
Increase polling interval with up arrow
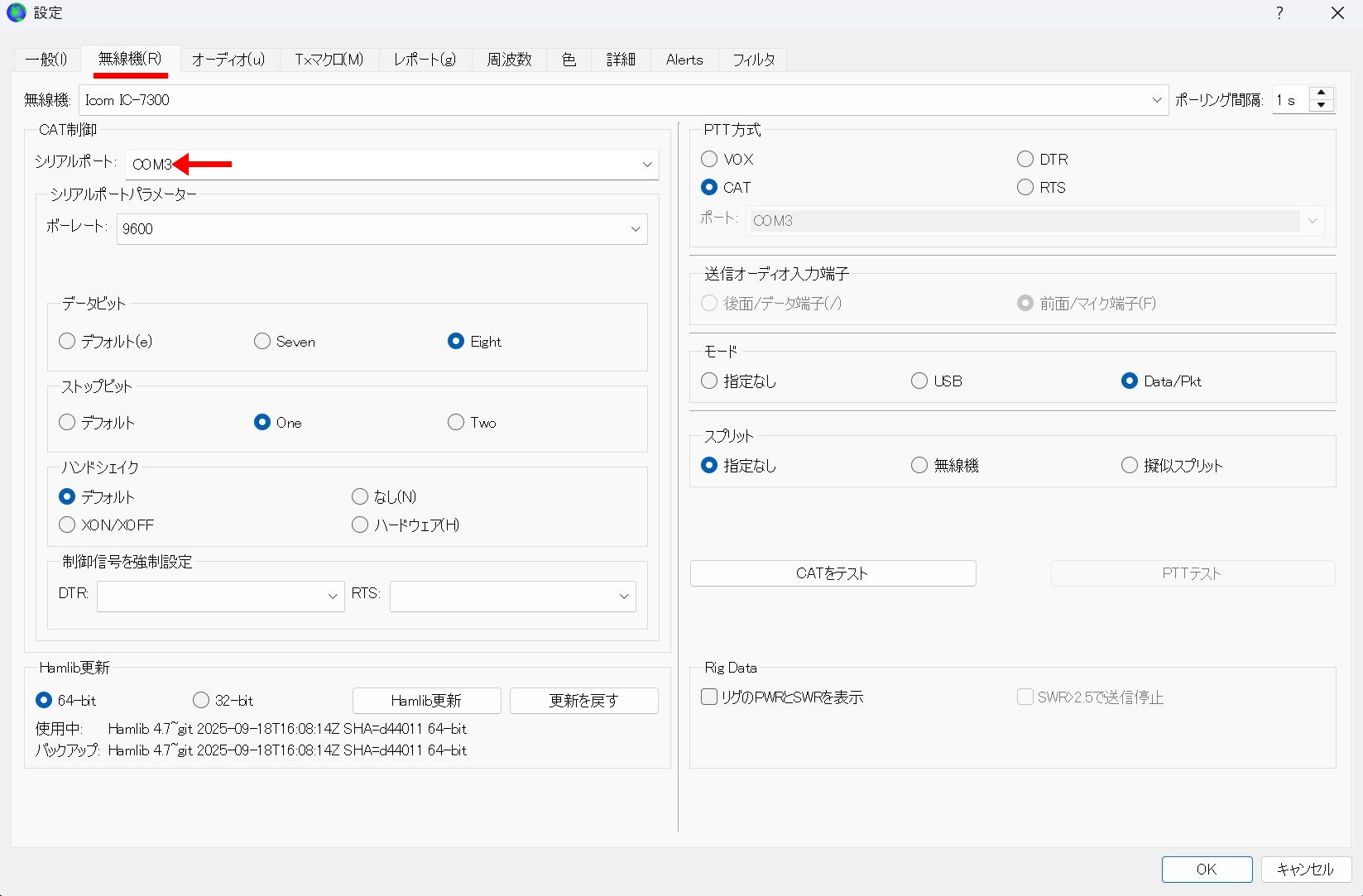[x=1322, y=93]
